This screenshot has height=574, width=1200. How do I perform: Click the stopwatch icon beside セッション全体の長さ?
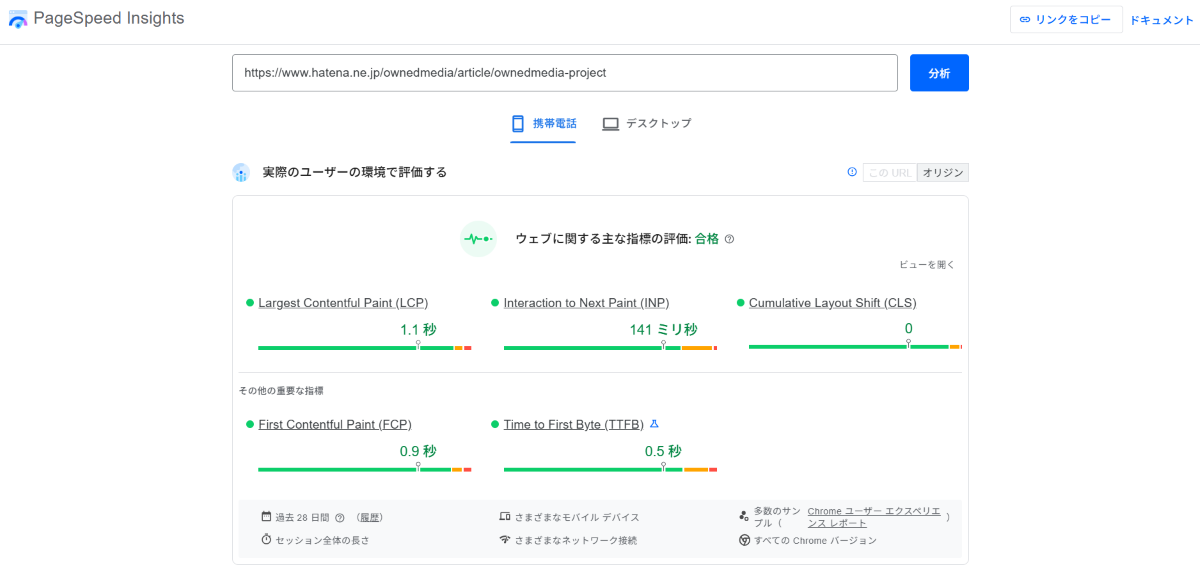(266, 540)
